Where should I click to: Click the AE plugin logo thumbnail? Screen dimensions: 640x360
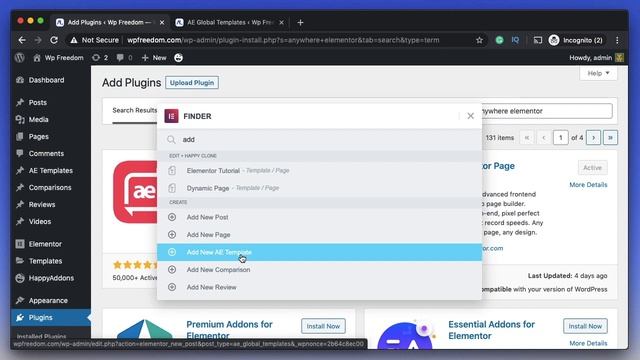[135, 192]
